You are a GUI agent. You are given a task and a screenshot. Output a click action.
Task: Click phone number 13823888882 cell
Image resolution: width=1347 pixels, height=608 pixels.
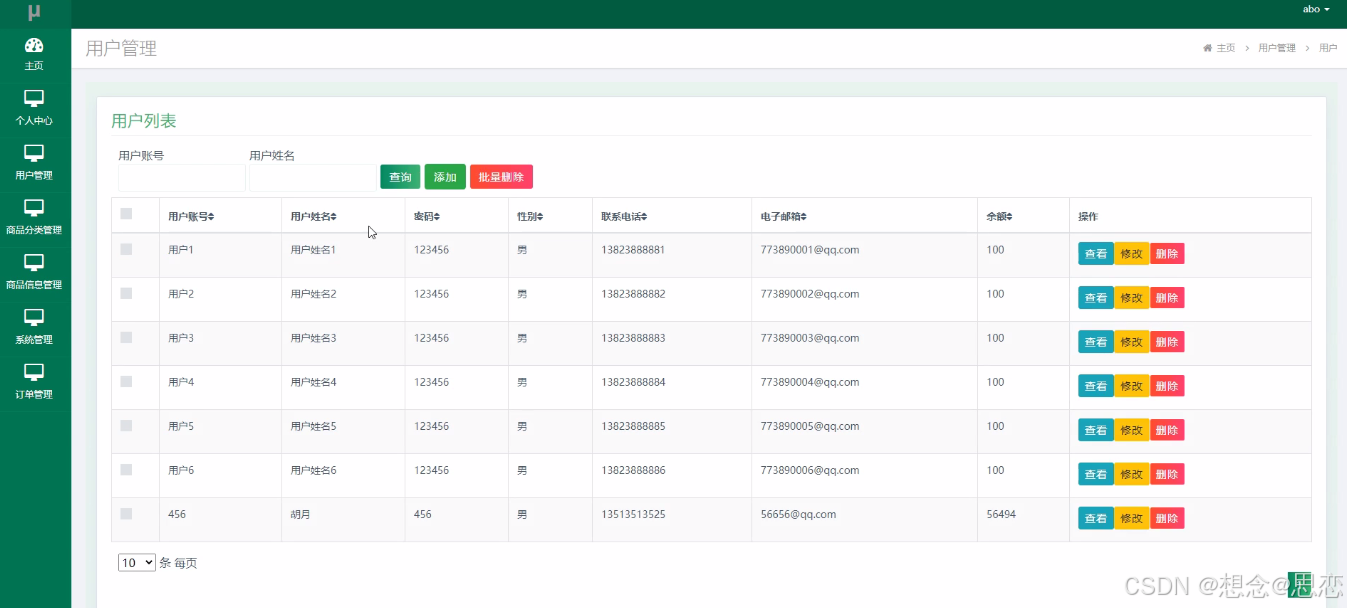click(633, 294)
